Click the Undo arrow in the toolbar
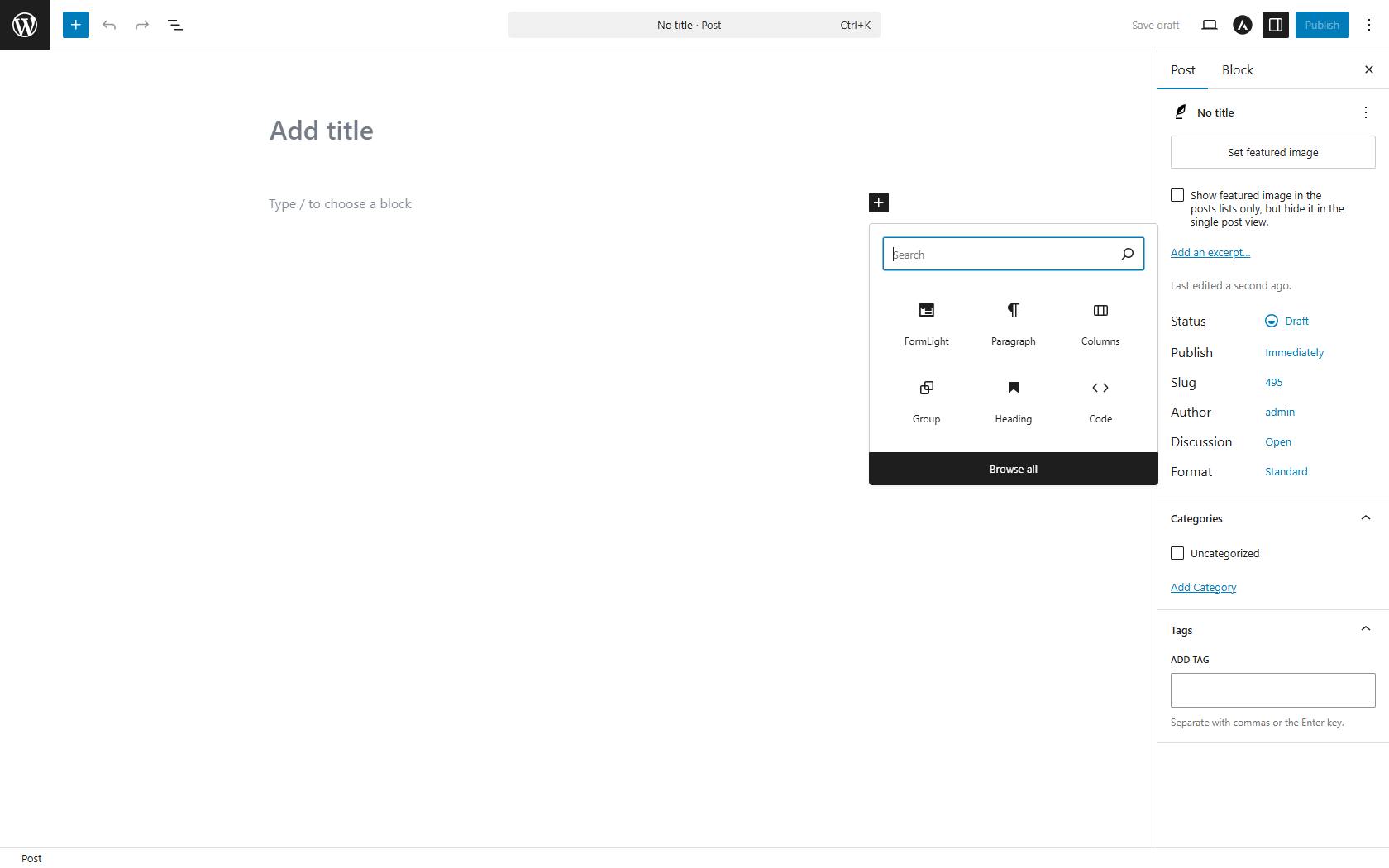 pos(109,25)
